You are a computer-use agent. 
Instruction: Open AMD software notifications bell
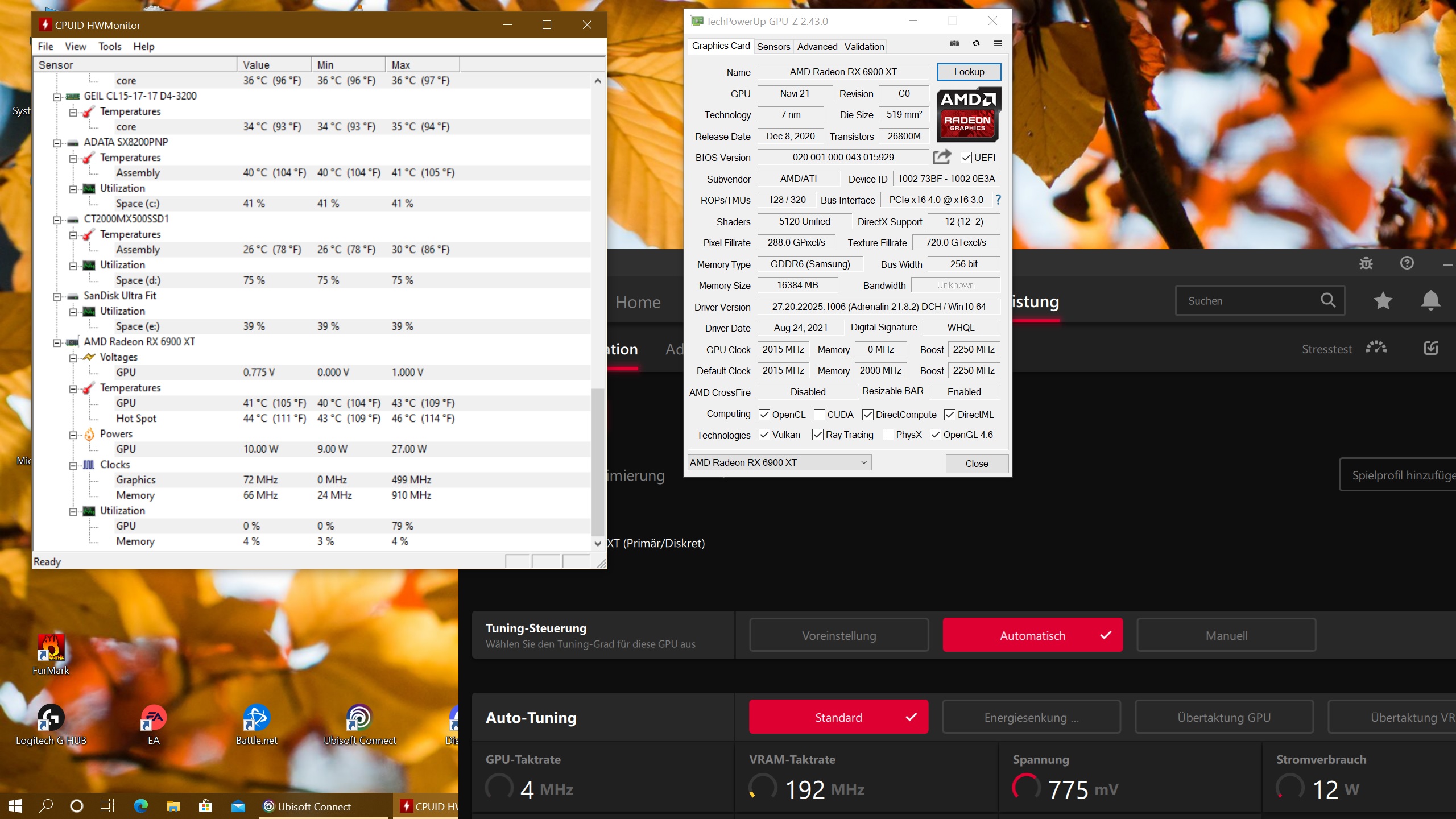(1430, 300)
